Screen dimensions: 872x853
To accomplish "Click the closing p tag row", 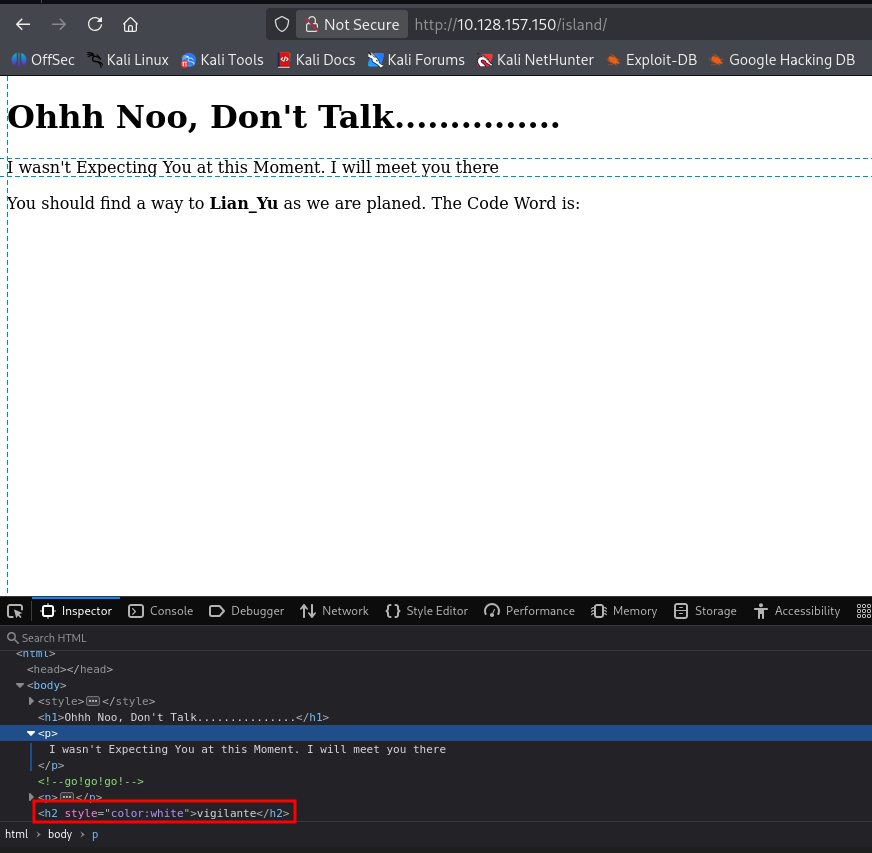I will pos(436,765).
